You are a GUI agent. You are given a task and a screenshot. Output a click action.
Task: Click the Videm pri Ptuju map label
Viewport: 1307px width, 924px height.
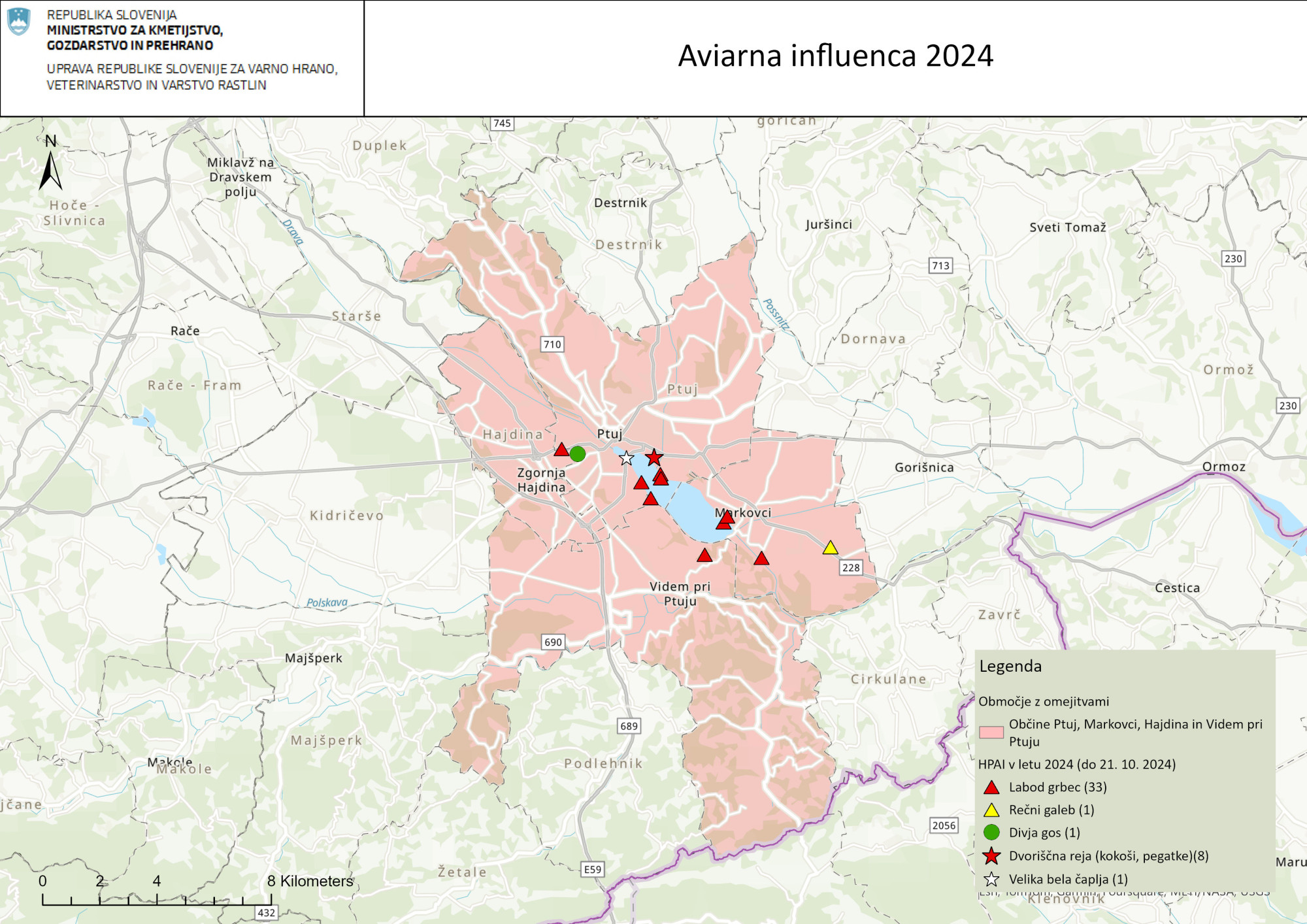pyautogui.click(x=680, y=593)
